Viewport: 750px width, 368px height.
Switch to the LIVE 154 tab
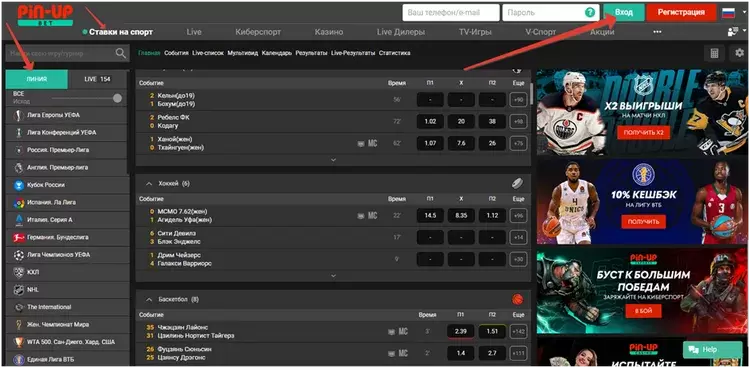click(x=98, y=79)
